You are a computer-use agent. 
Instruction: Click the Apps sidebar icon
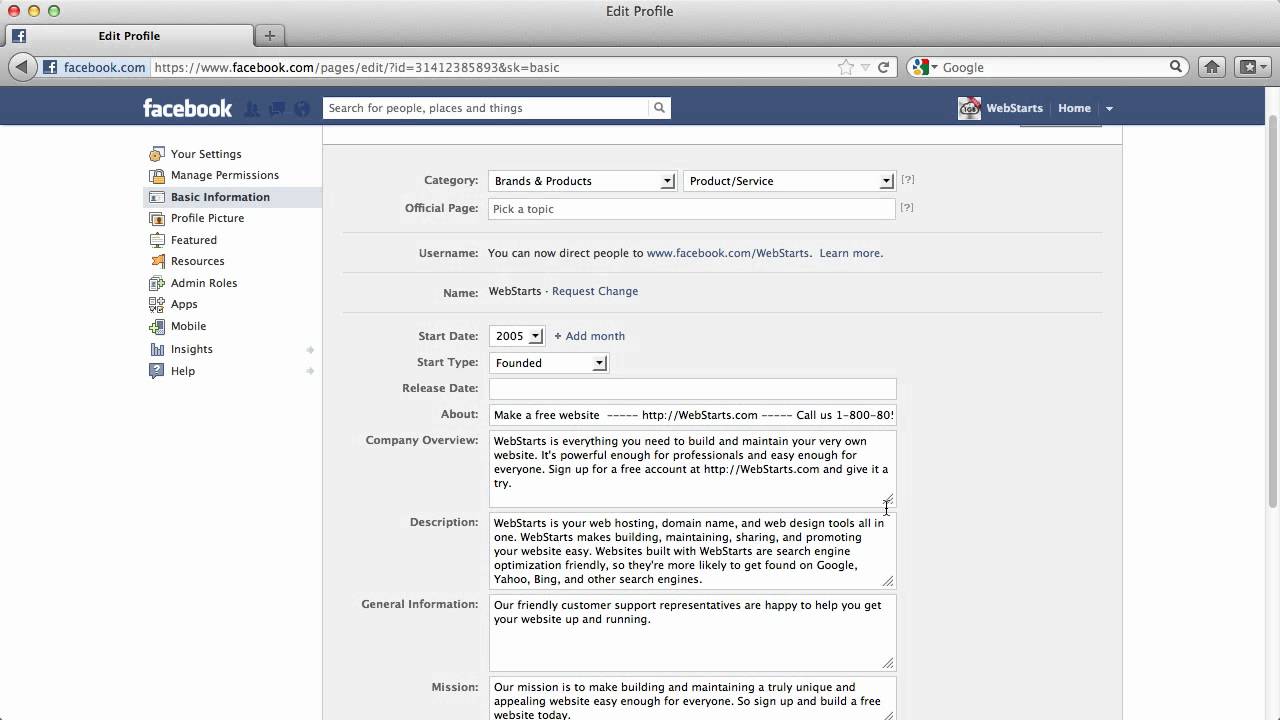click(157, 304)
